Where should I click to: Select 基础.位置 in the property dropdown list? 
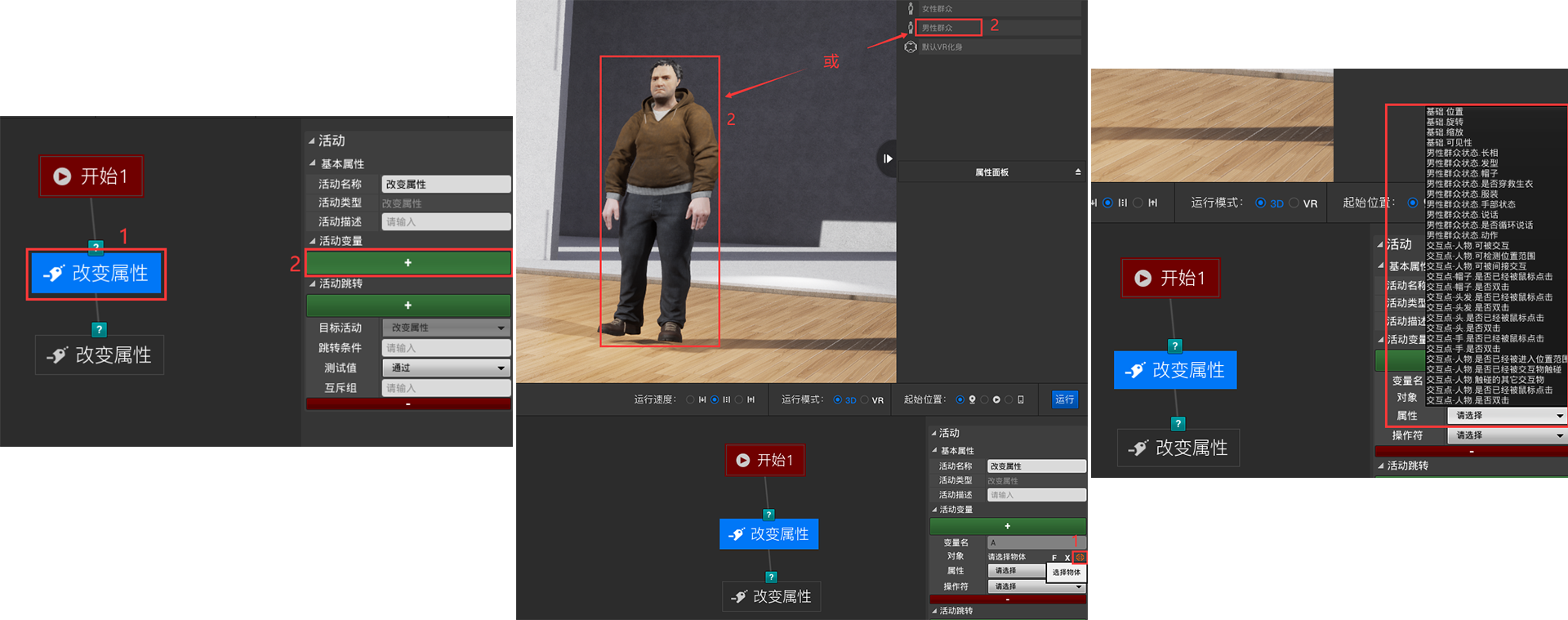1445,112
